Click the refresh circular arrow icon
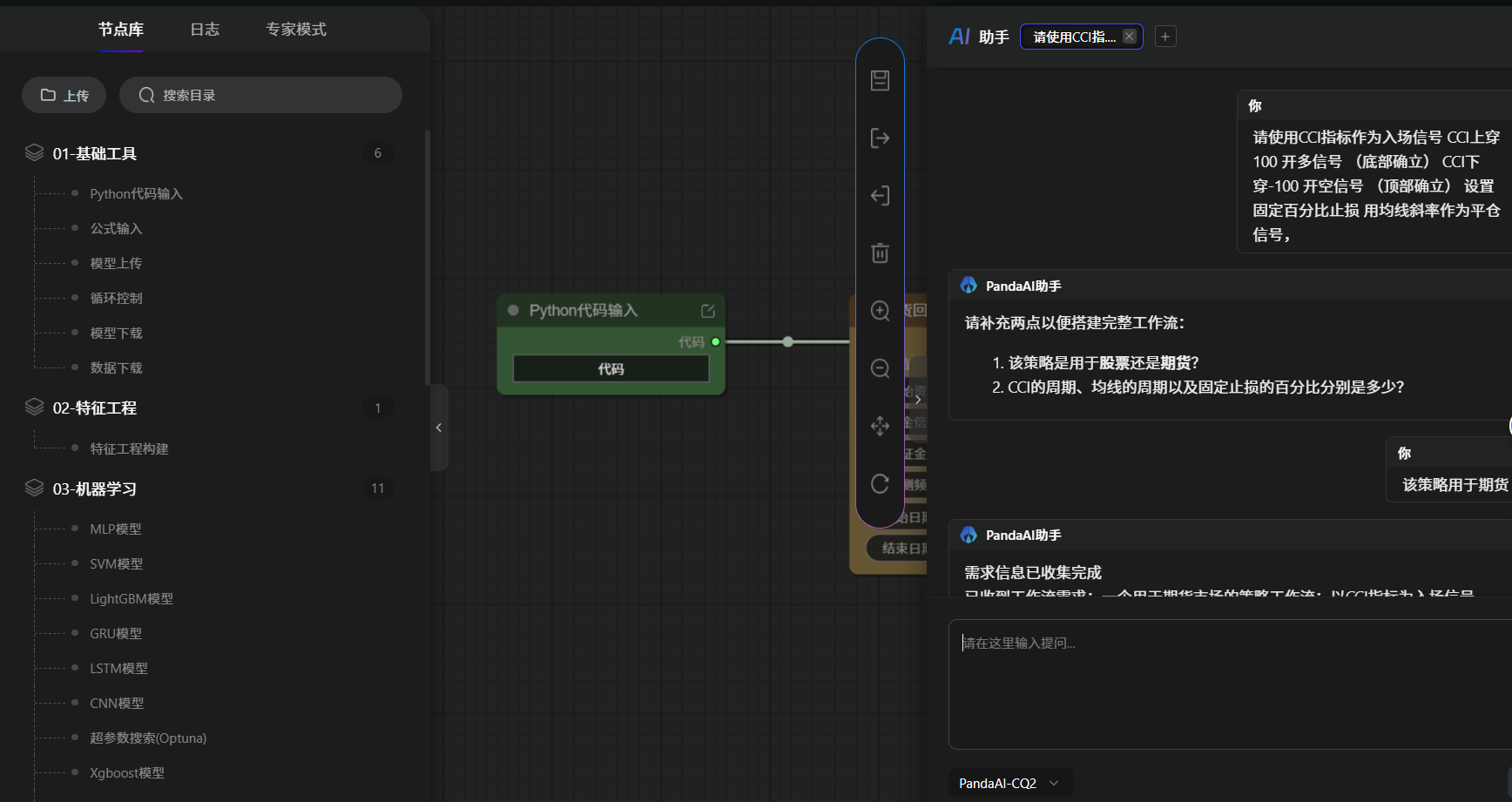The image size is (1512, 802). click(x=880, y=483)
